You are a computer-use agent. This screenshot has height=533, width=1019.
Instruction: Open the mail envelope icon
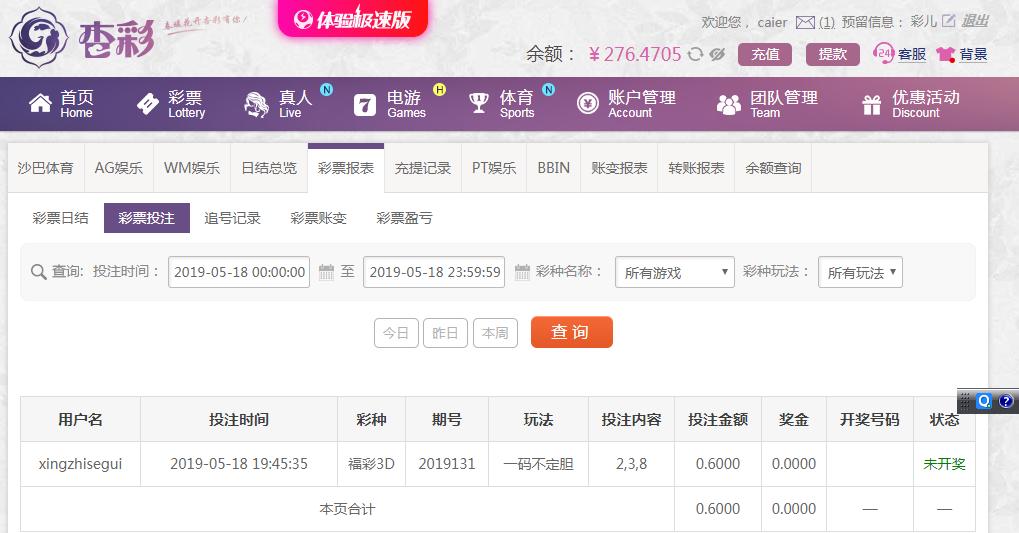pos(805,22)
